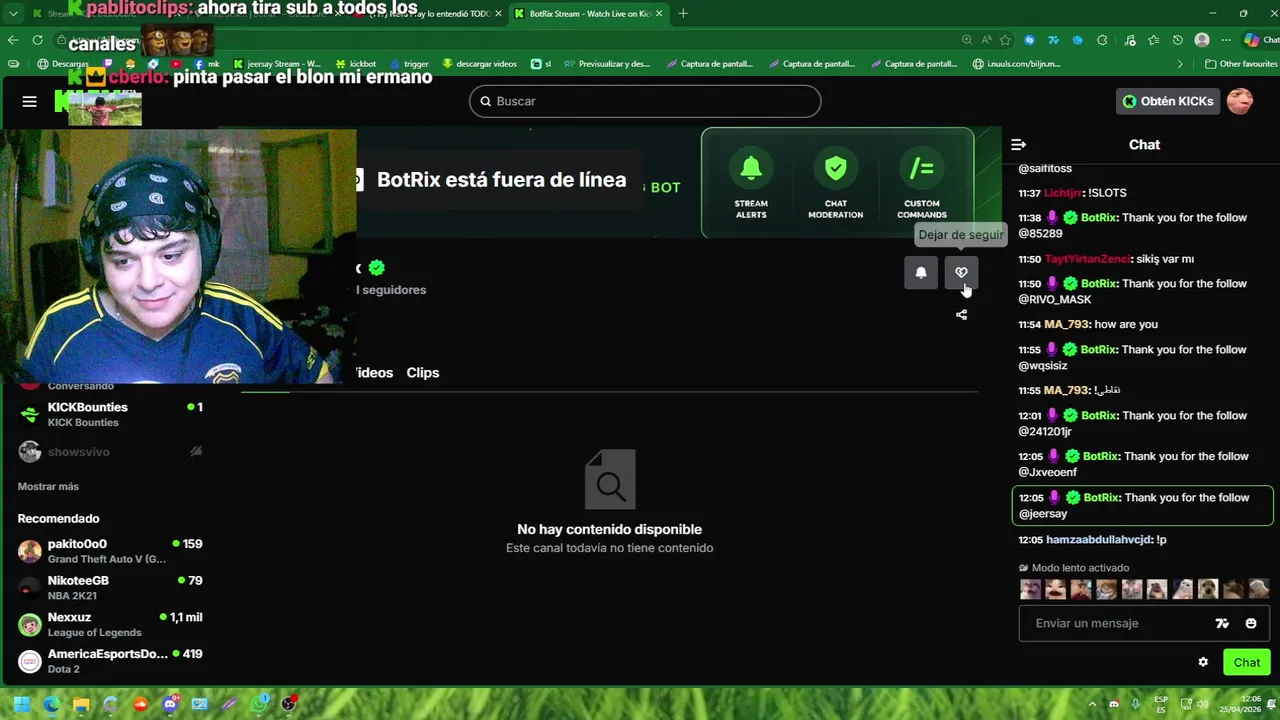The width and height of the screenshot is (1280, 720).
Task: Click TaytYirtanZenci username in chat
Action: pos(1087,259)
